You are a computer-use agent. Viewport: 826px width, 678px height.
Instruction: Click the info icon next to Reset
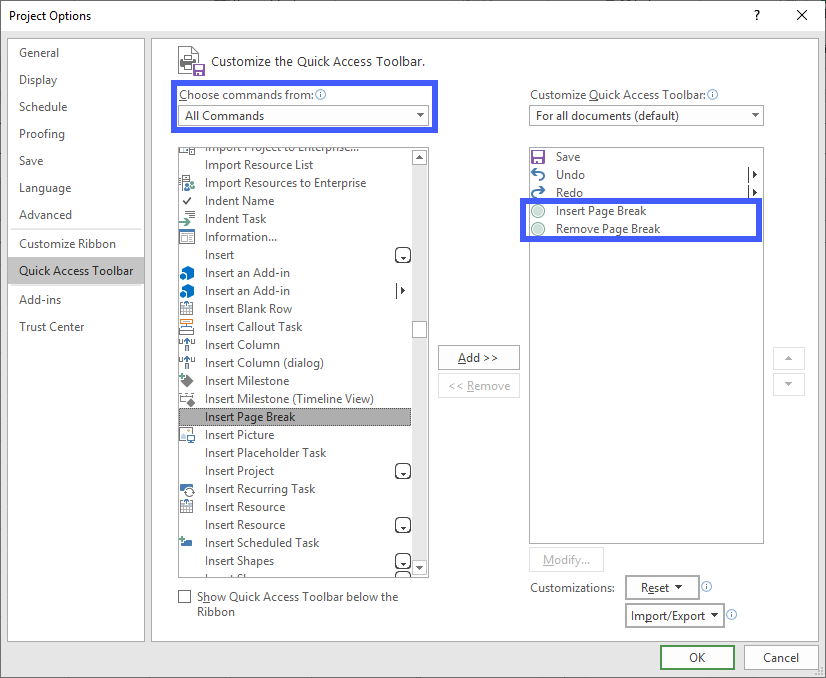point(707,587)
